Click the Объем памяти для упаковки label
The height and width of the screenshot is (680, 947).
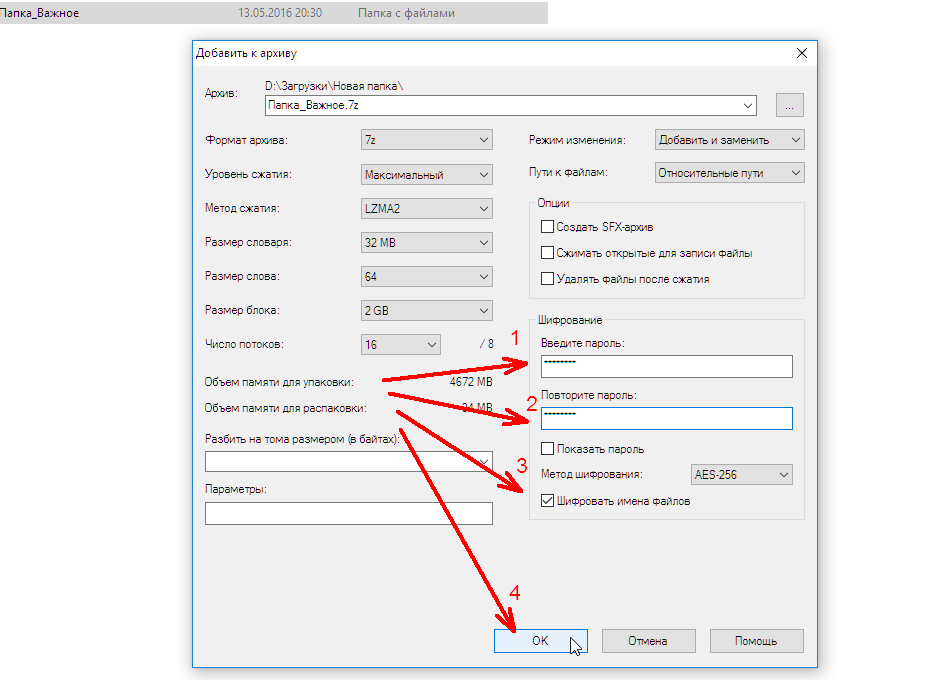point(279,382)
